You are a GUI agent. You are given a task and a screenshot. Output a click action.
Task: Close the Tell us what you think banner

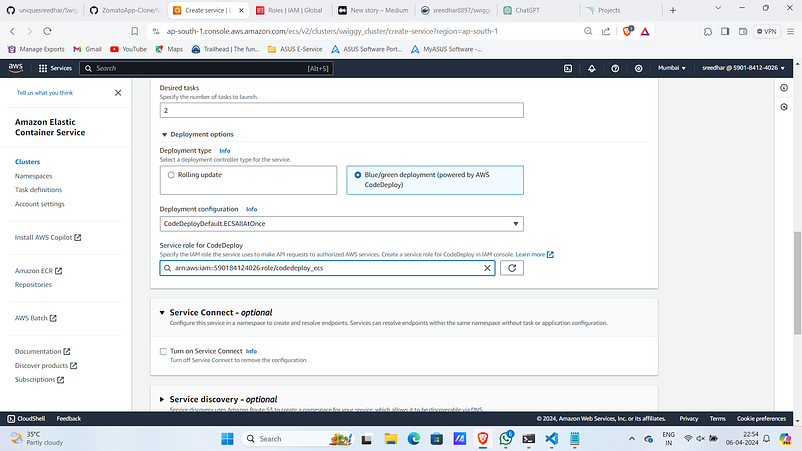(118, 93)
